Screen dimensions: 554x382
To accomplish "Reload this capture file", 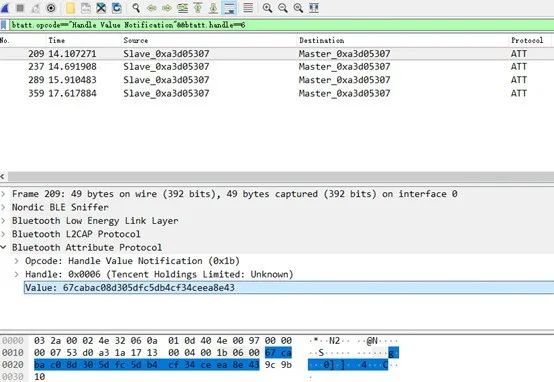I will [117, 8].
